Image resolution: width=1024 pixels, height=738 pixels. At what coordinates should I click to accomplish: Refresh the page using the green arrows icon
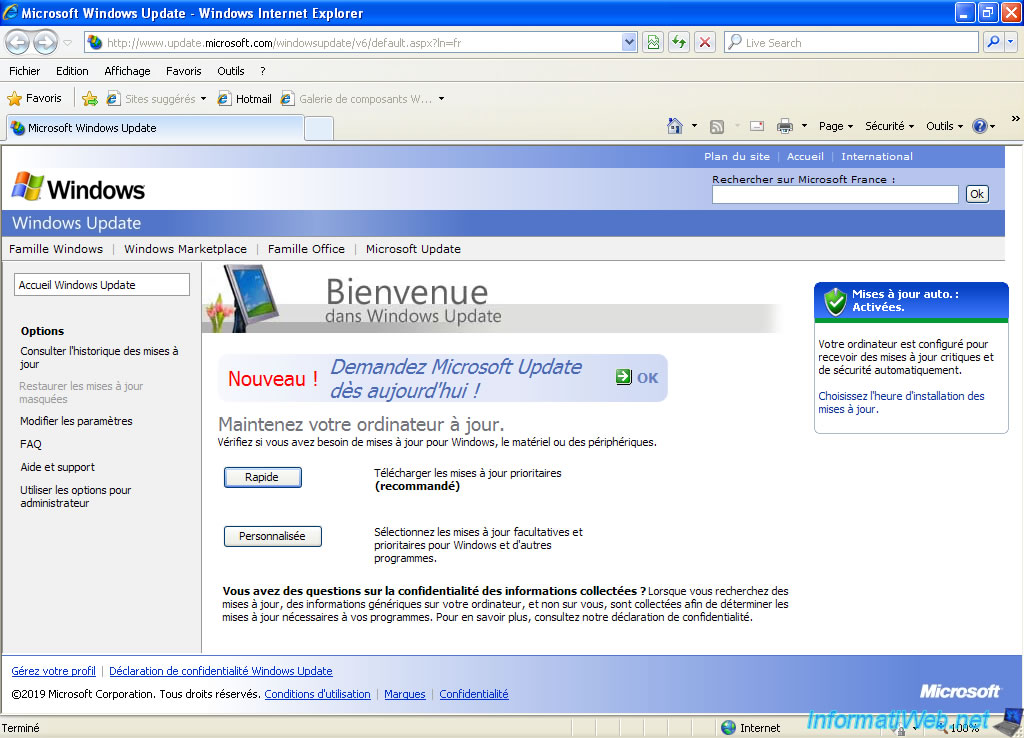point(679,42)
